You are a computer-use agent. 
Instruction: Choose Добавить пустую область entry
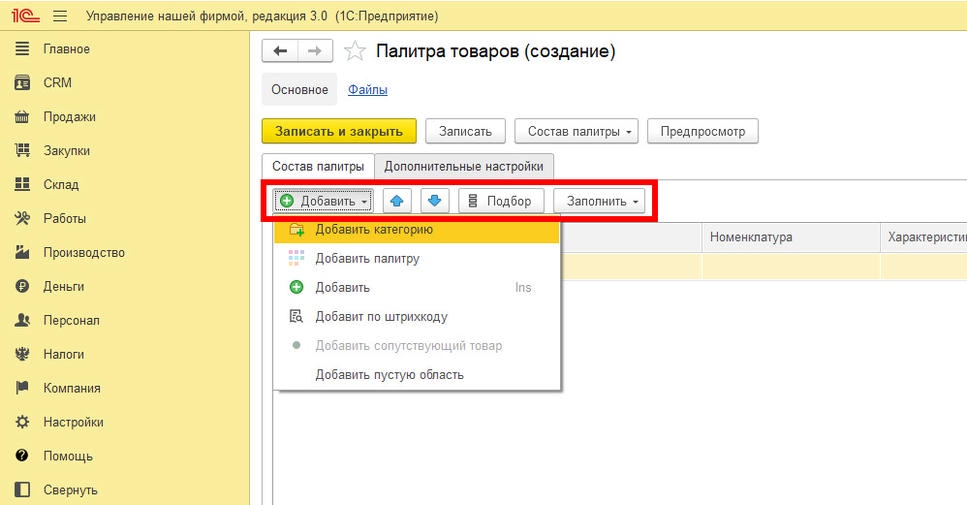point(417,374)
